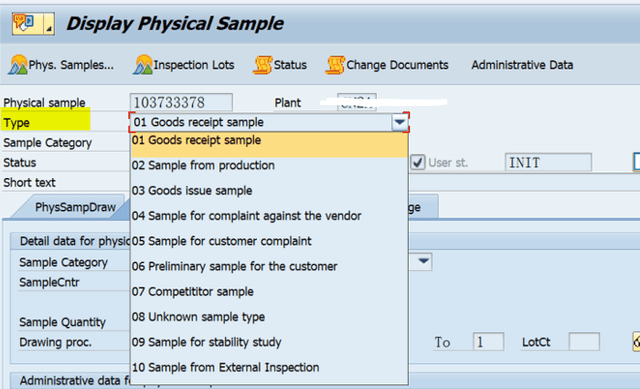This screenshot has height=389, width=640.
Task: Click the INIT user status field
Action: point(548,162)
